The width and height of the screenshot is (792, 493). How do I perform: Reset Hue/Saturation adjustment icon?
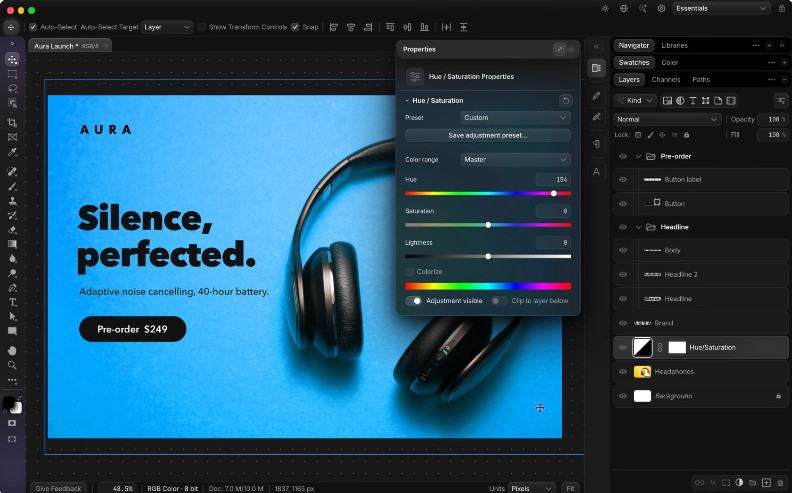click(566, 101)
